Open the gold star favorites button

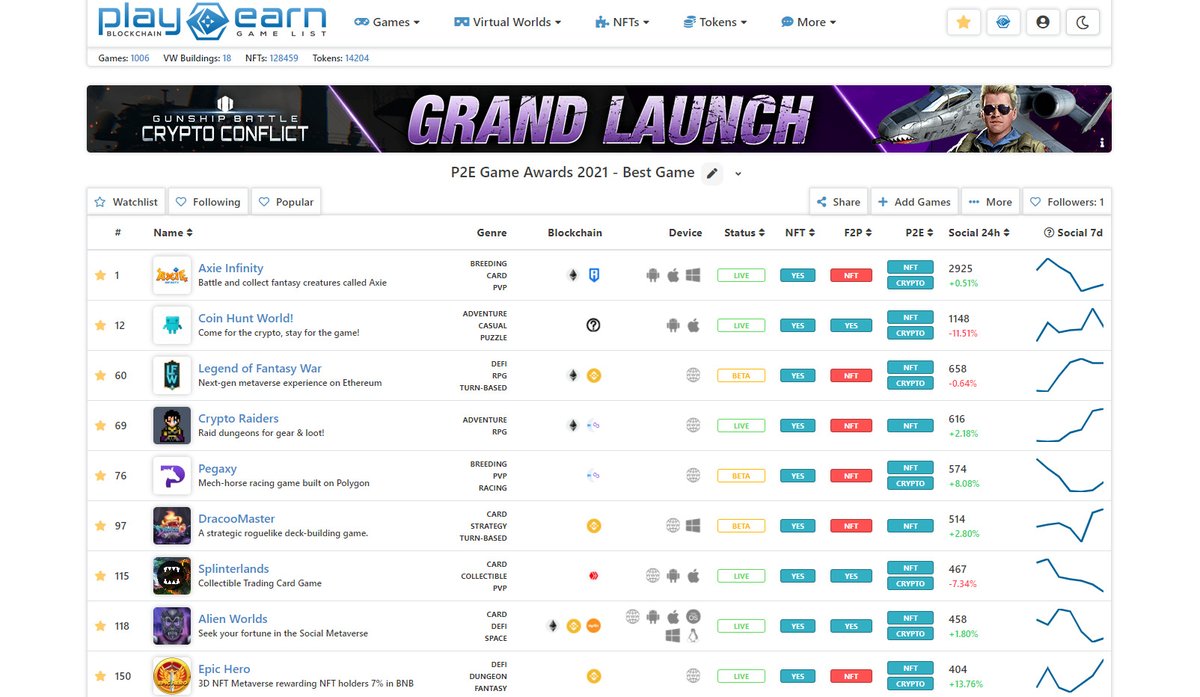pyautogui.click(x=963, y=22)
